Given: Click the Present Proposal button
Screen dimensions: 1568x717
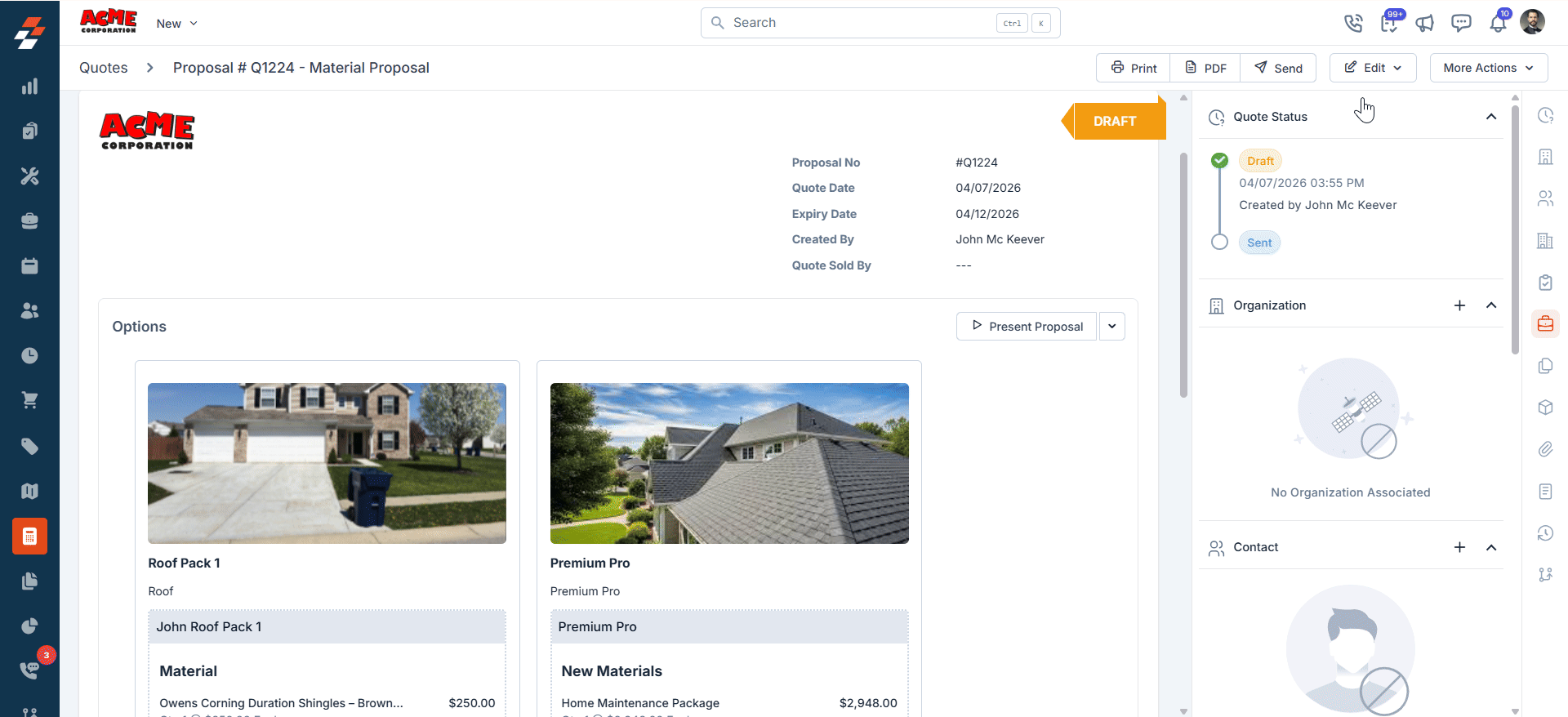Looking at the screenshot, I should (x=1027, y=326).
